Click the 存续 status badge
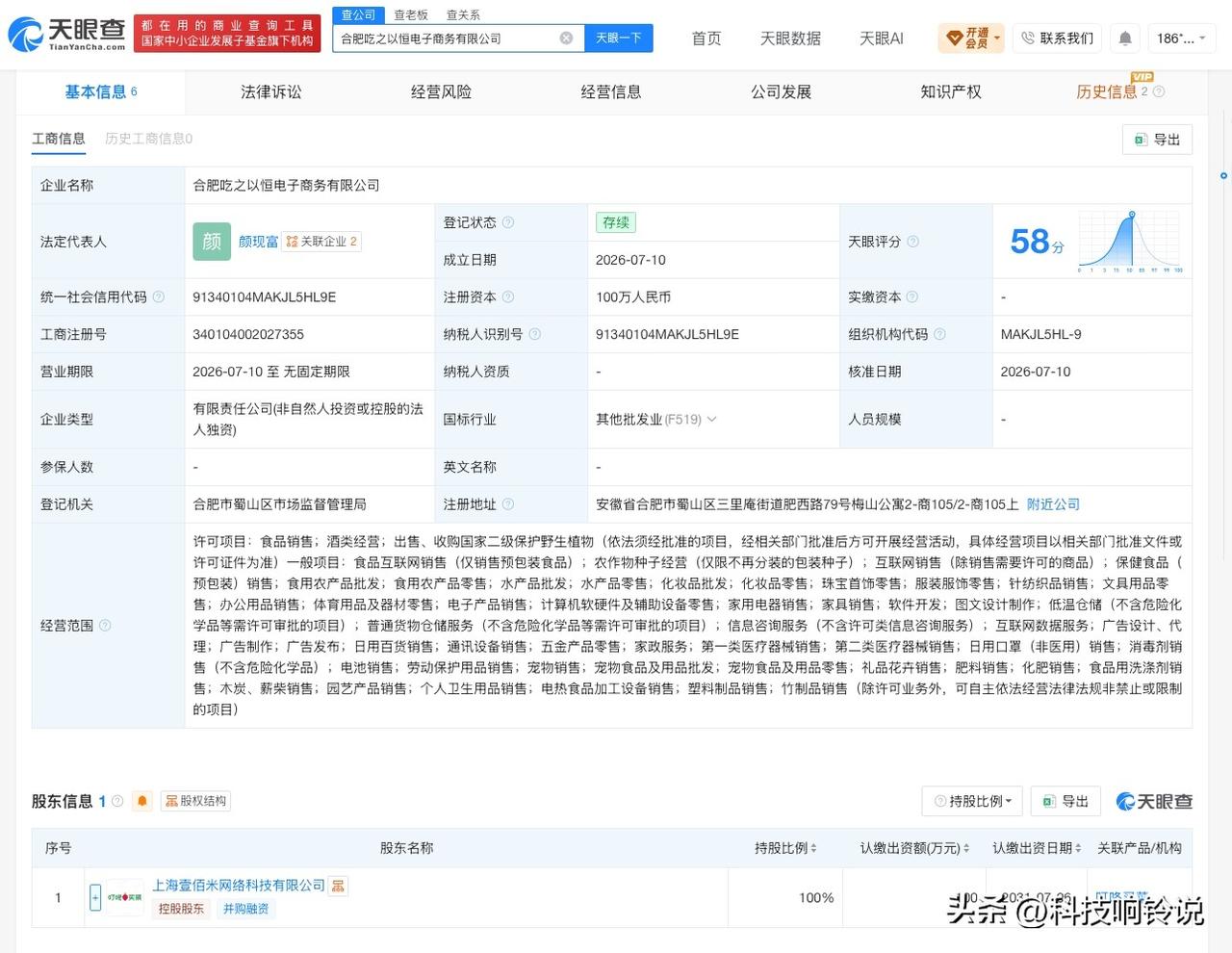Viewport: 1232px width, 953px height. click(616, 222)
